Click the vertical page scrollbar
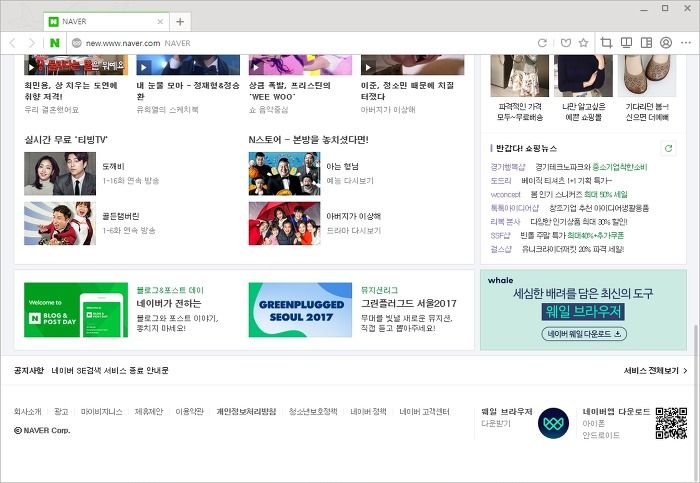700x483 pixels. 695,402
